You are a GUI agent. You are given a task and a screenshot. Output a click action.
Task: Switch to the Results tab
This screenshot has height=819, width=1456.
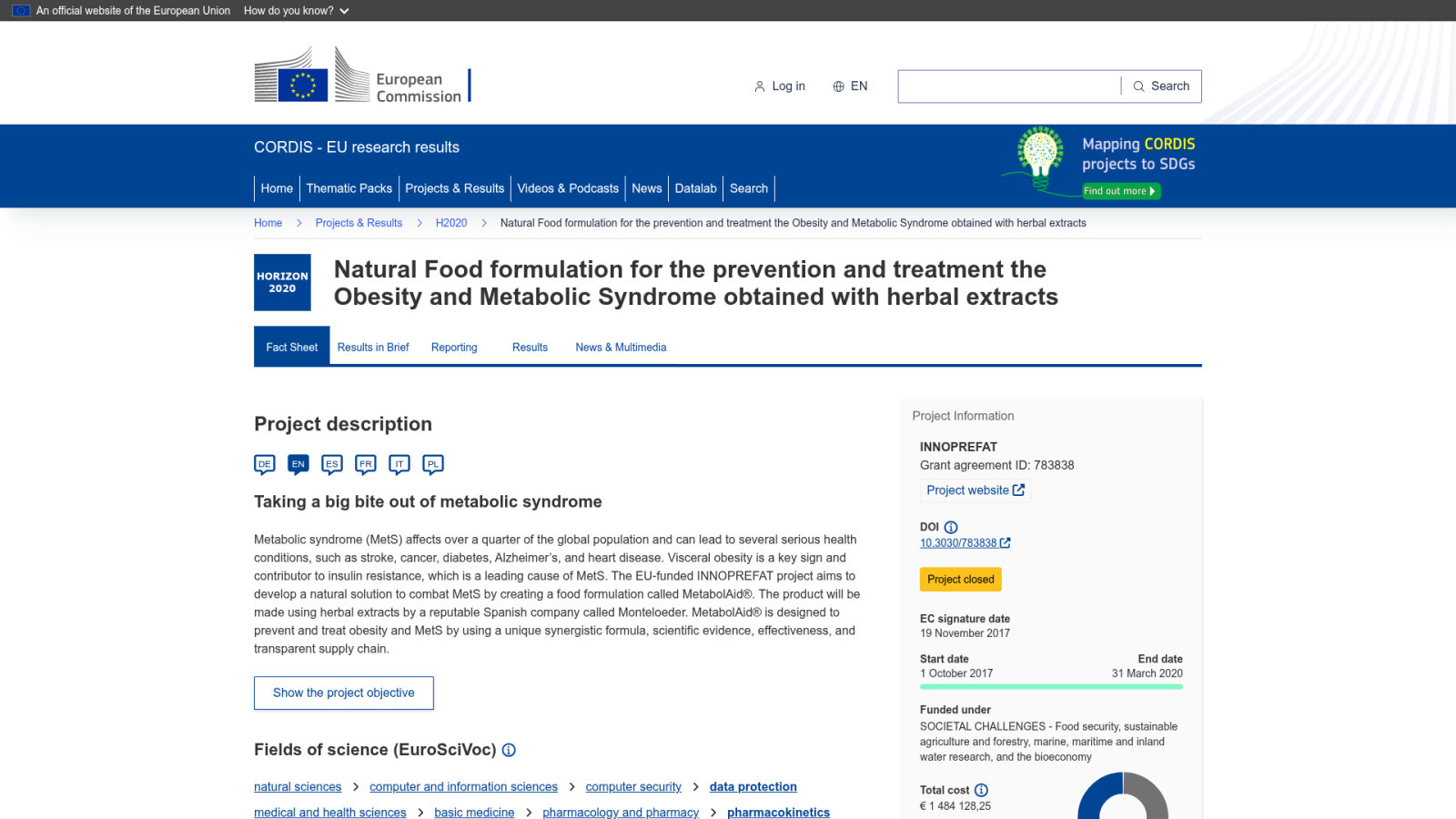[530, 347]
